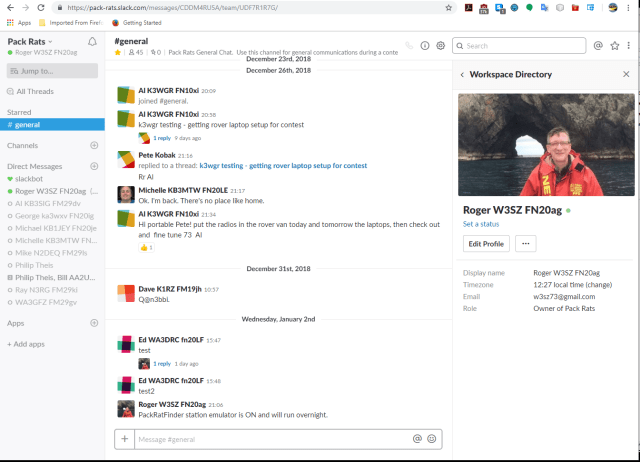
Task: Open channel settings gear
Action: click(440, 46)
